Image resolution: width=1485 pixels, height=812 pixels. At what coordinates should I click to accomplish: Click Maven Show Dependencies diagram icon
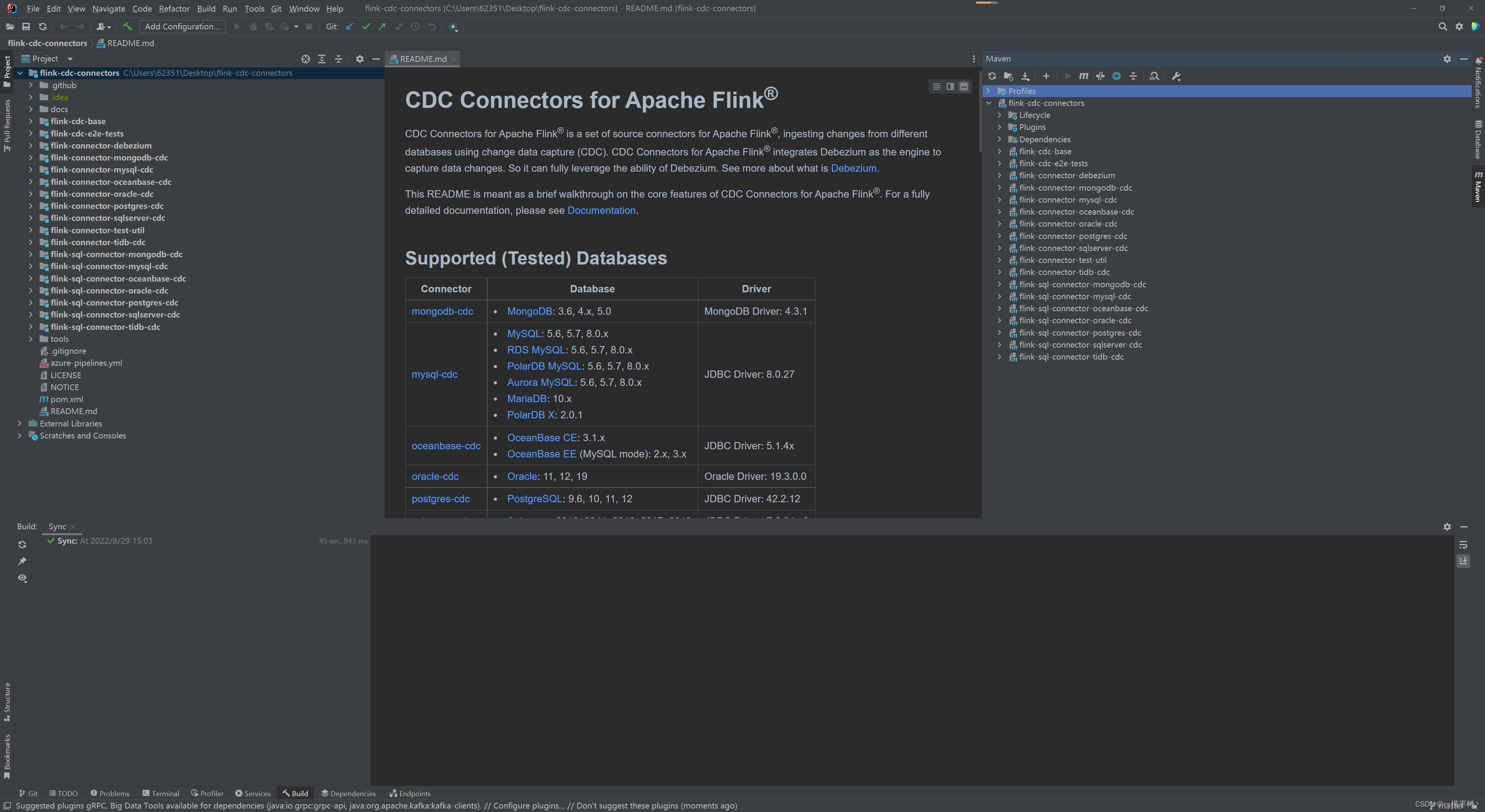pyautogui.click(x=1154, y=76)
